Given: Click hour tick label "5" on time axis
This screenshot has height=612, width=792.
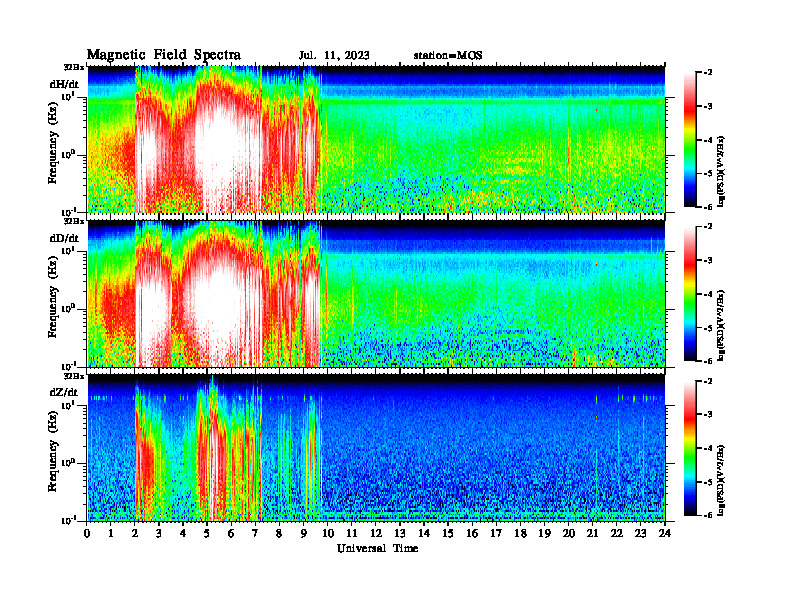Looking at the screenshot, I should click(x=207, y=533).
